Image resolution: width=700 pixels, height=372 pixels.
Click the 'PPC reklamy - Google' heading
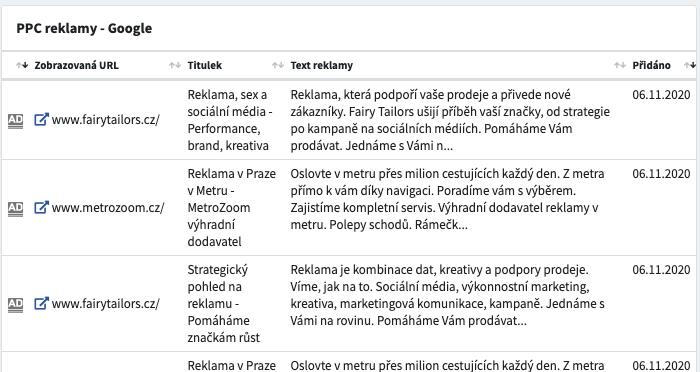84,29
